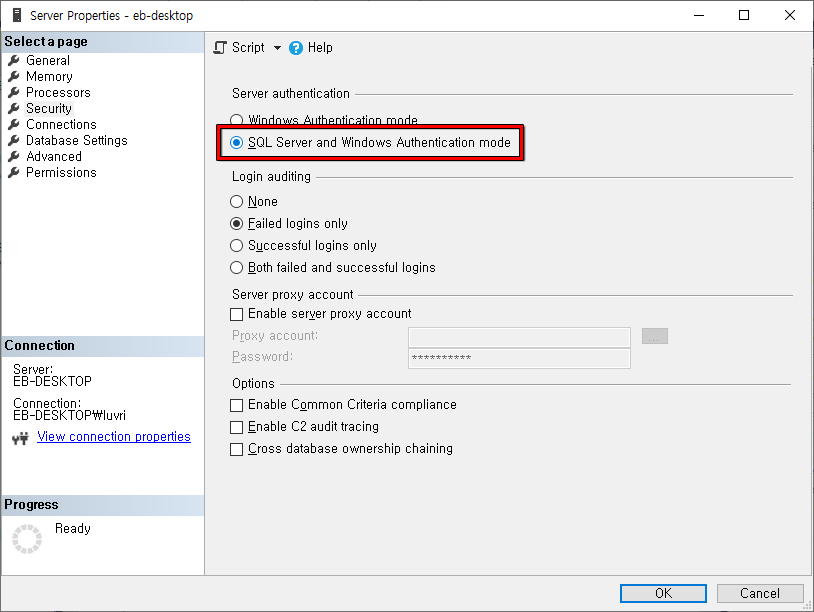Screen dimensions: 814x612
Task: Open the Permissions page
Action: pyautogui.click(x=61, y=173)
